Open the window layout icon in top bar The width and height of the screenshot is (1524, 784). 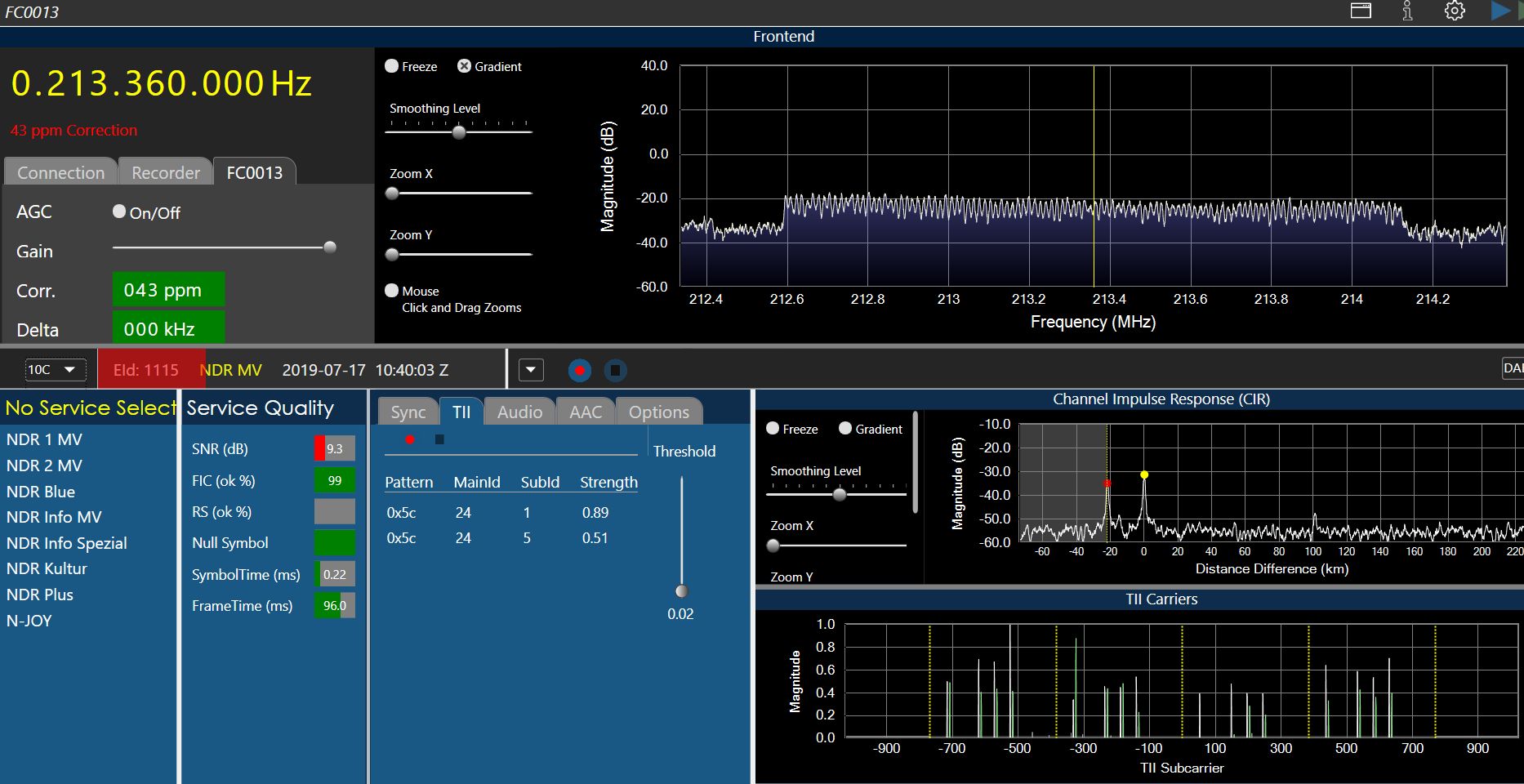point(1361,11)
